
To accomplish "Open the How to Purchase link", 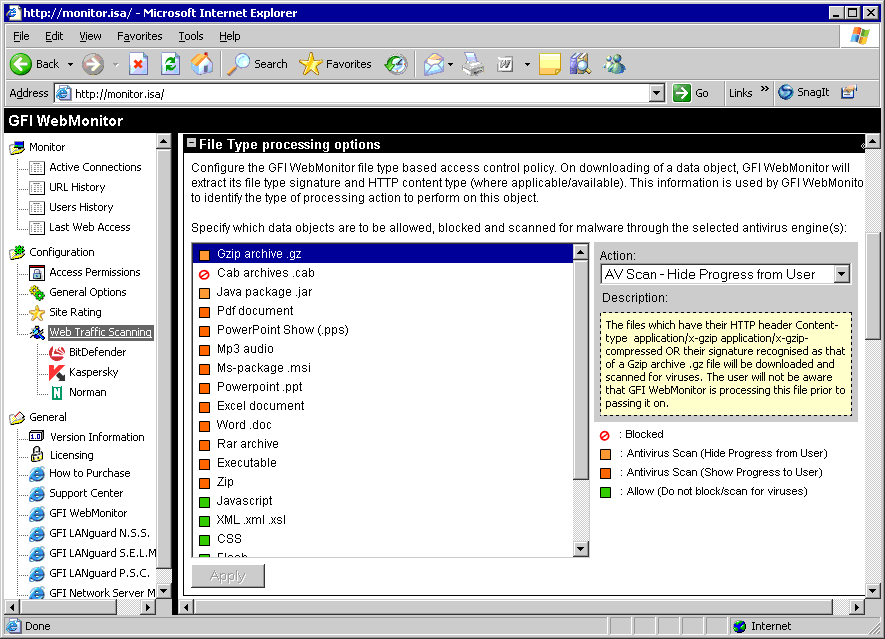I will pyautogui.click(x=90, y=473).
